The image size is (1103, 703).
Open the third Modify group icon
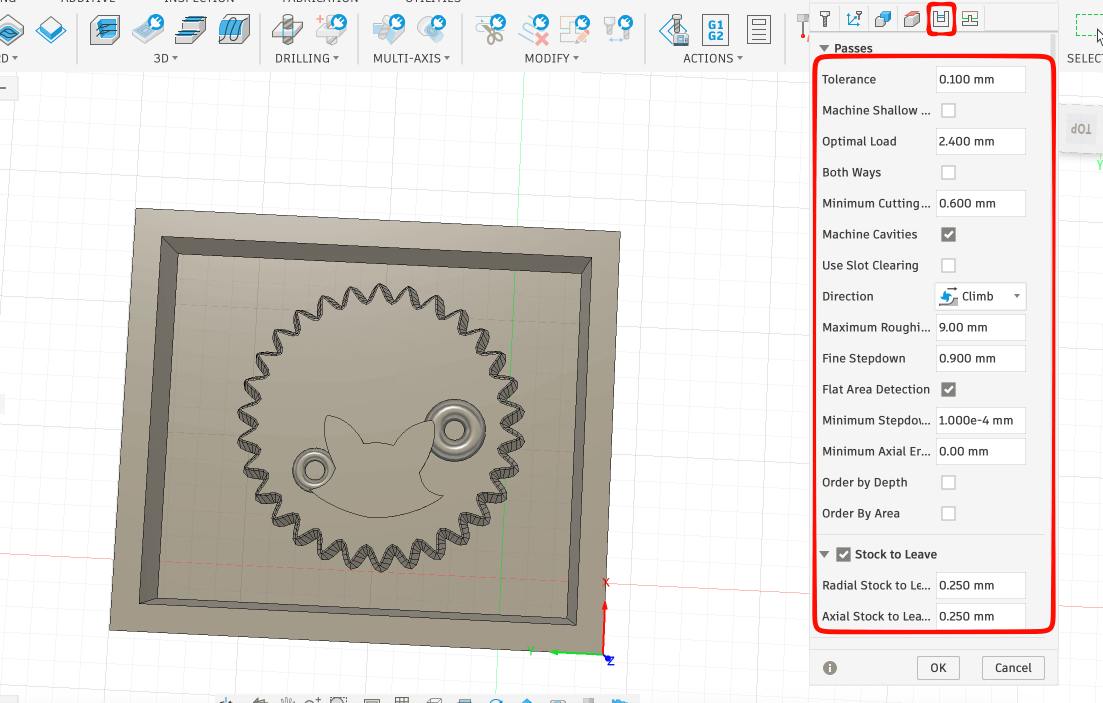pyautogui.click(x=575, y=30)
